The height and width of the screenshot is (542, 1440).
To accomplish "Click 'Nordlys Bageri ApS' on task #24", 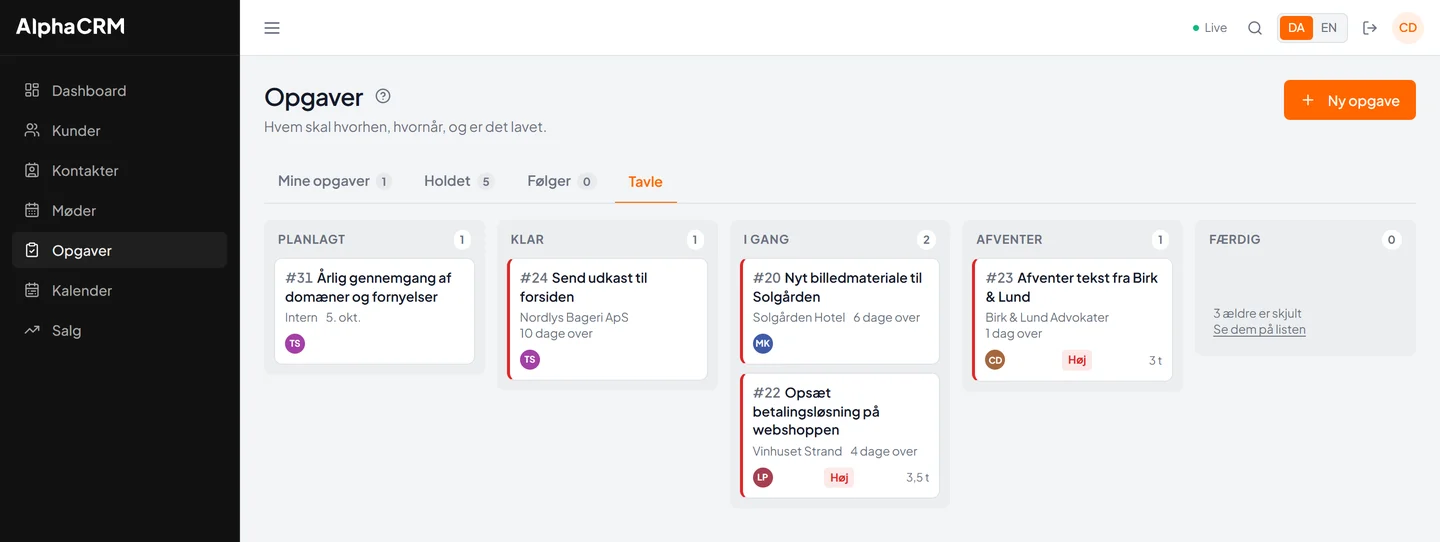I will coord(574,318).
